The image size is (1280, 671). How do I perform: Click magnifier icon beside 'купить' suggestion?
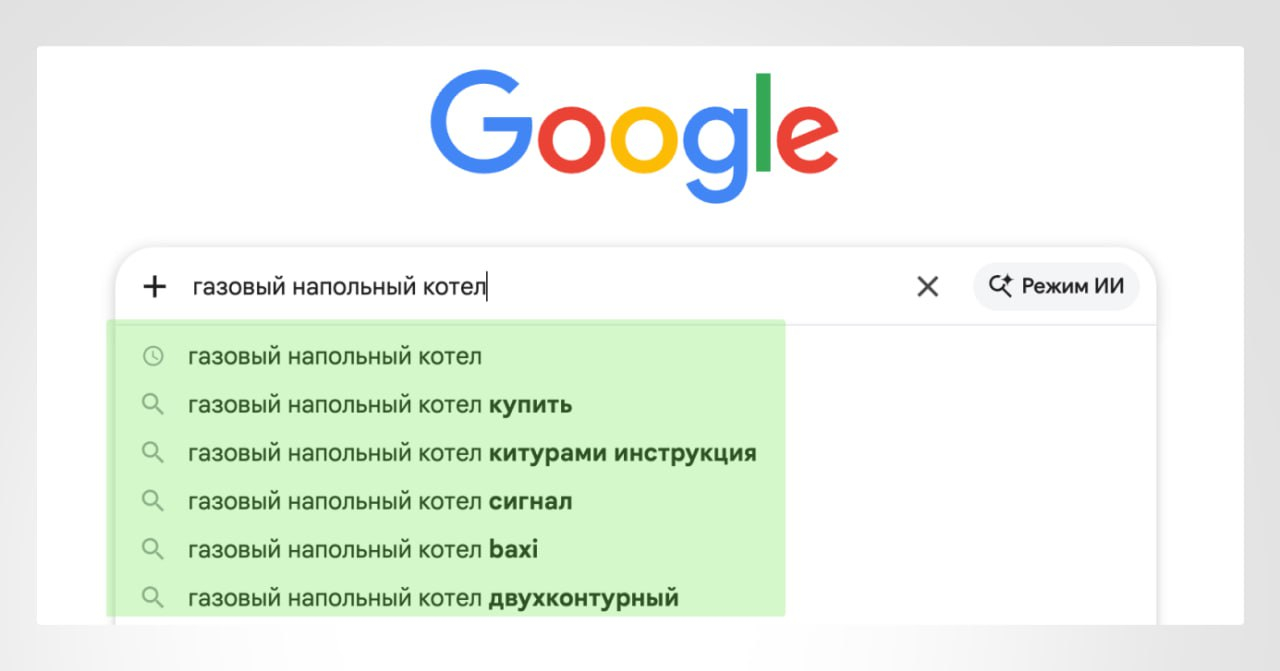152,404
